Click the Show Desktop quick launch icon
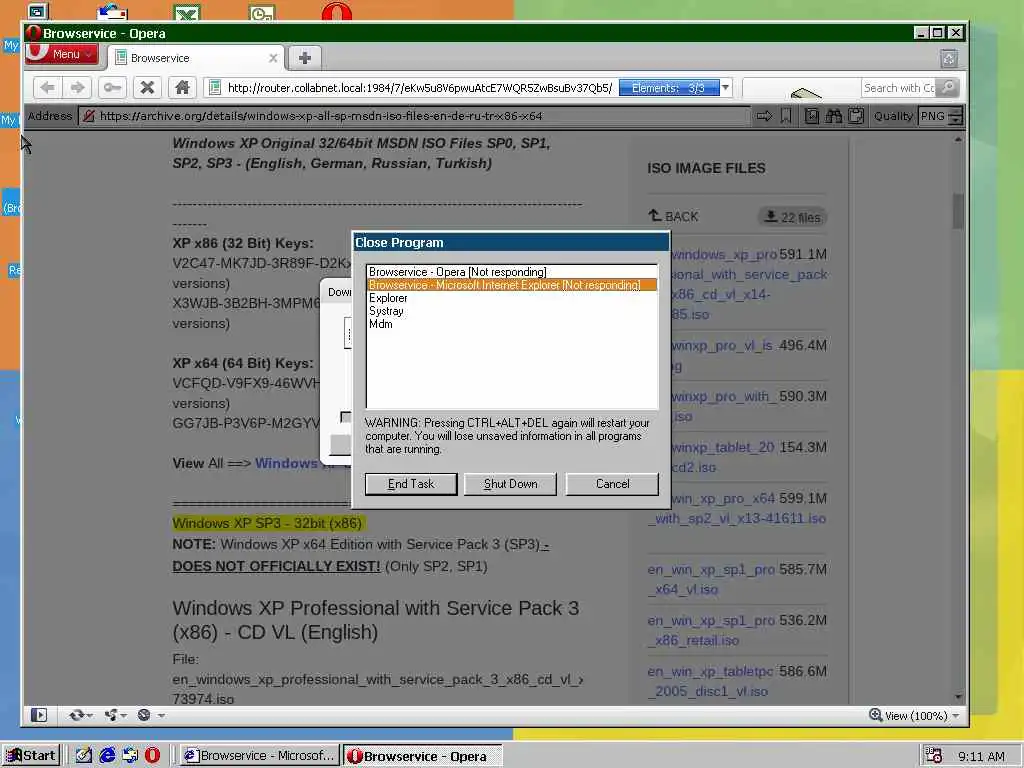 pos(84,756)
